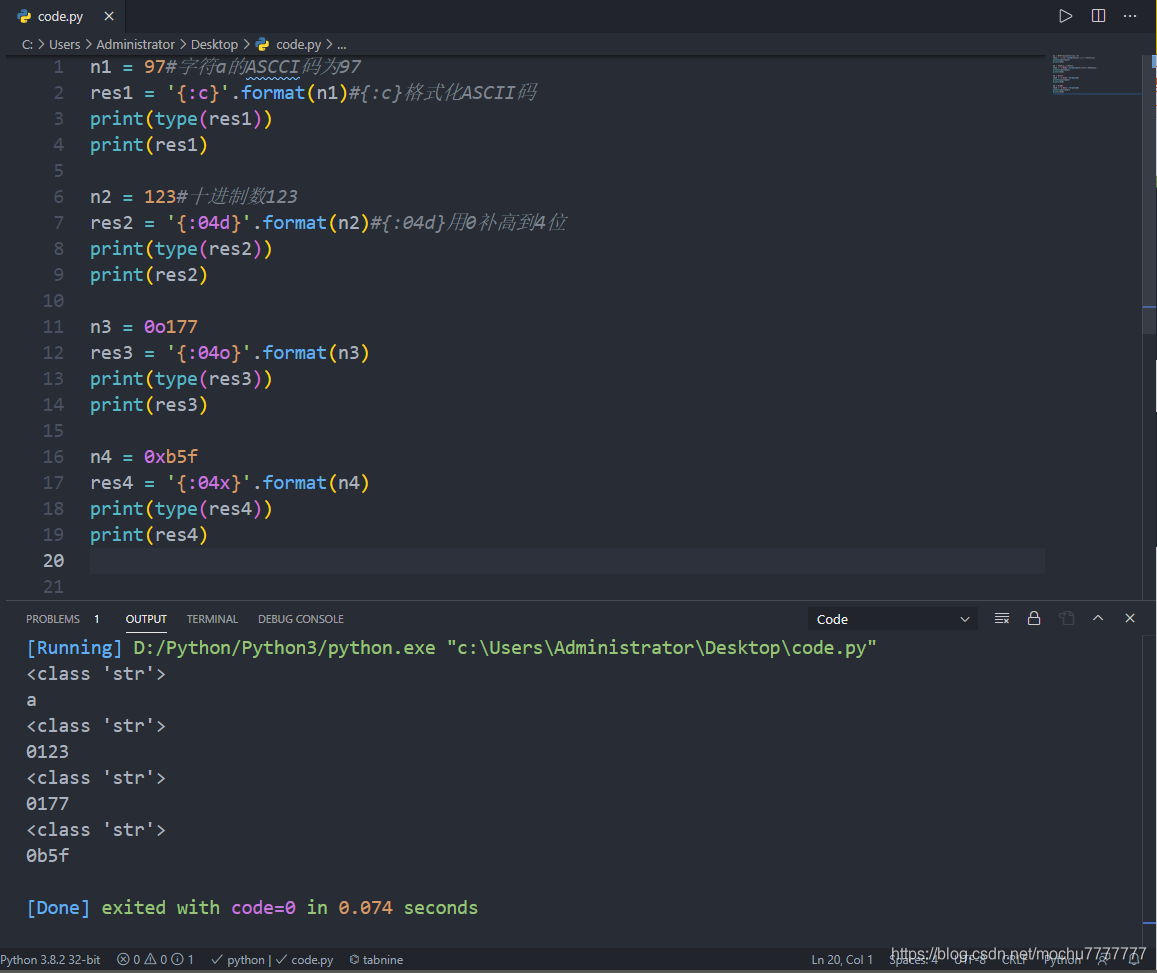Click the n4 = 0xb5f code line
The width and height of the screenshot is (1157, 973).
(144, 457)
